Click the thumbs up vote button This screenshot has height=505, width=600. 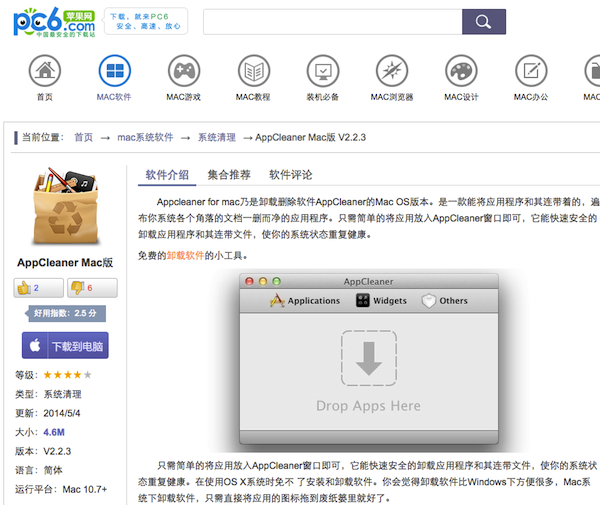39,288
